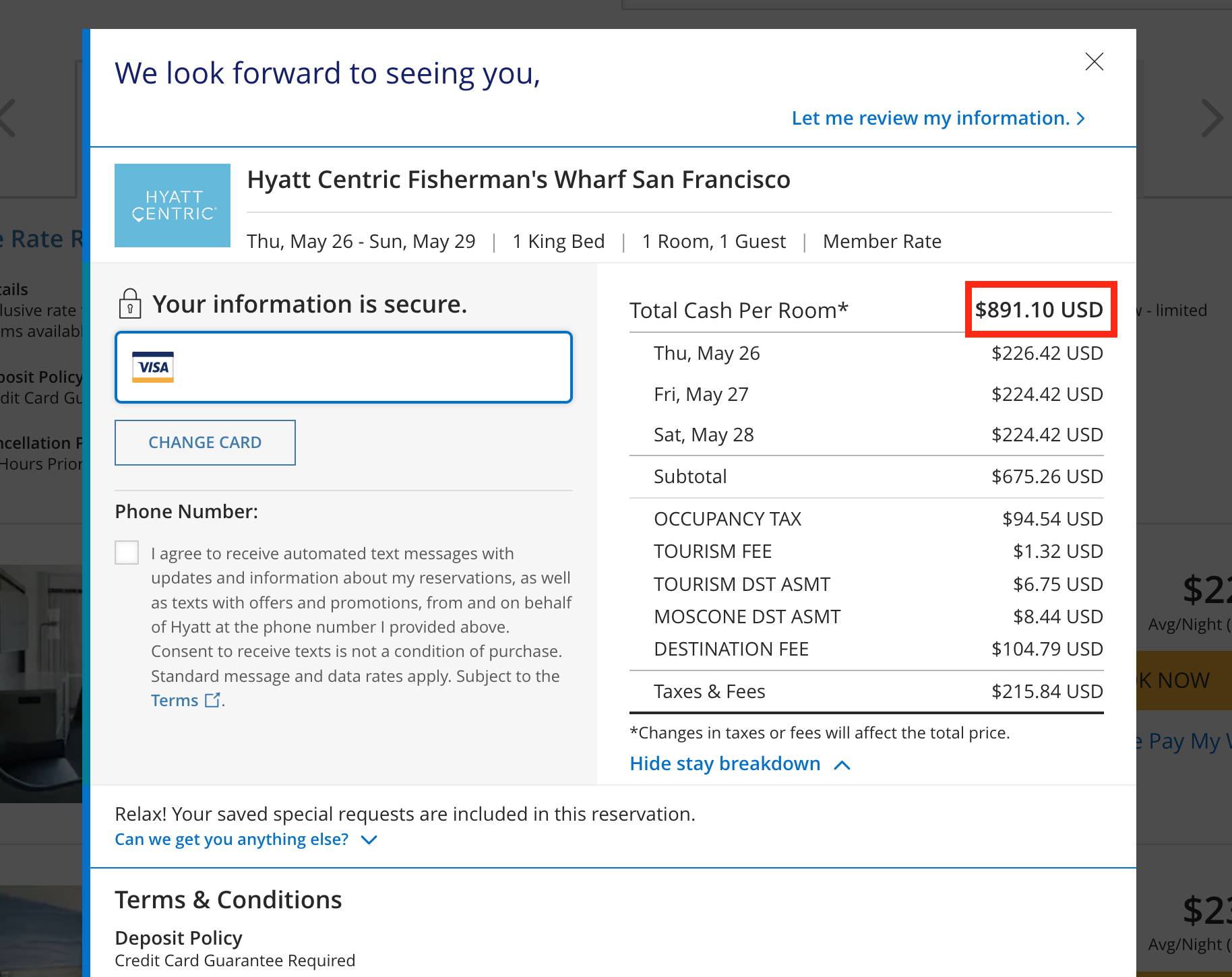Open Let me review my information link
1232x977 pixels.
click(x=938, y=119)
